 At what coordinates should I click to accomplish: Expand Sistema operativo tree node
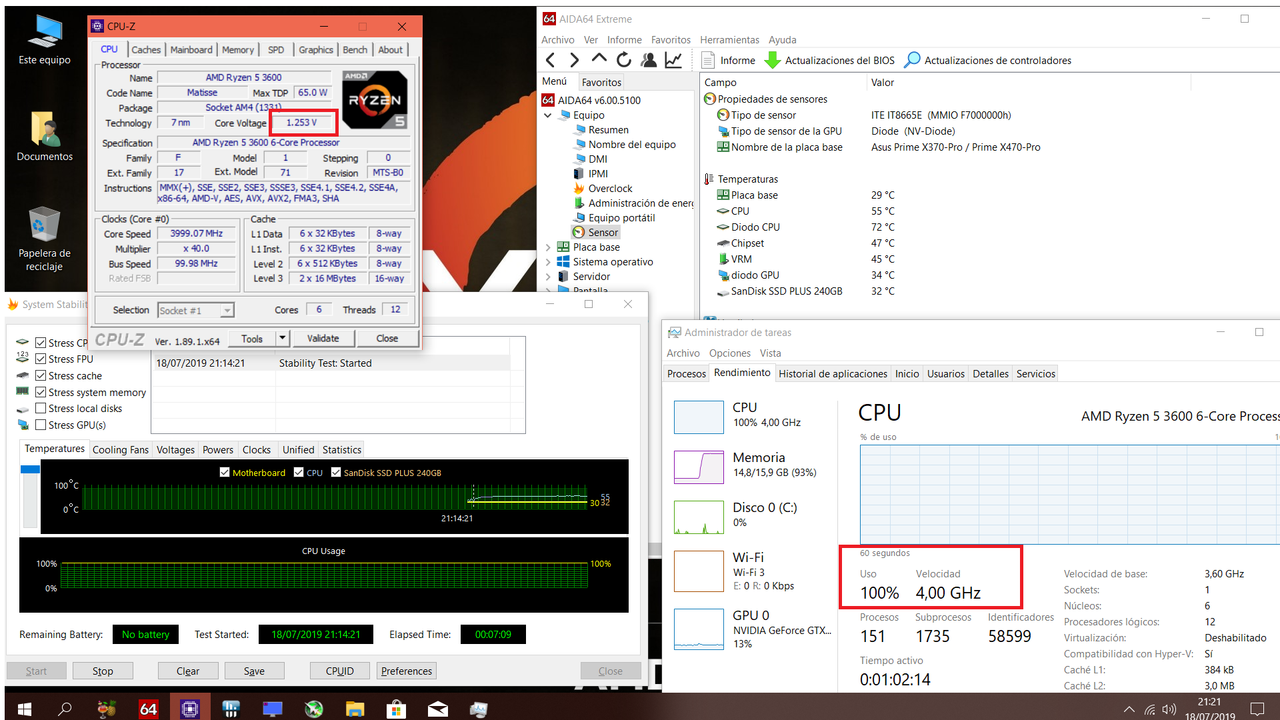click(x=548, y=262)
